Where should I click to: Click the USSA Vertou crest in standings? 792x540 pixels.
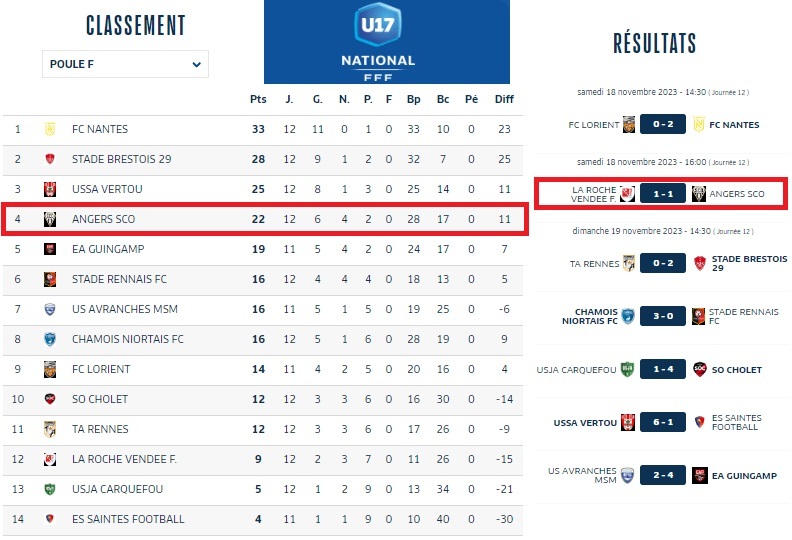[49, 189]
